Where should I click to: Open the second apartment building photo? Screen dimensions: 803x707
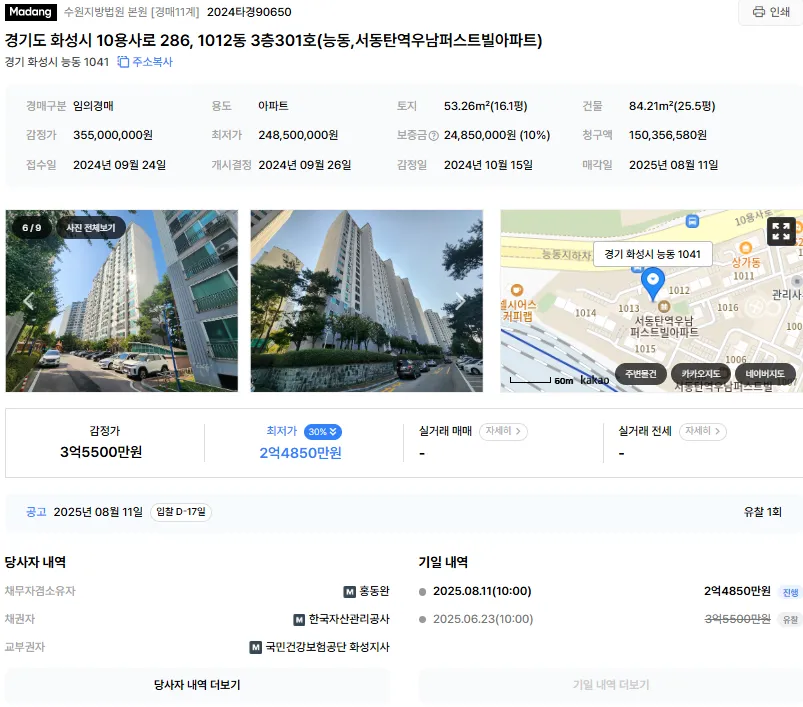(367, 301)
